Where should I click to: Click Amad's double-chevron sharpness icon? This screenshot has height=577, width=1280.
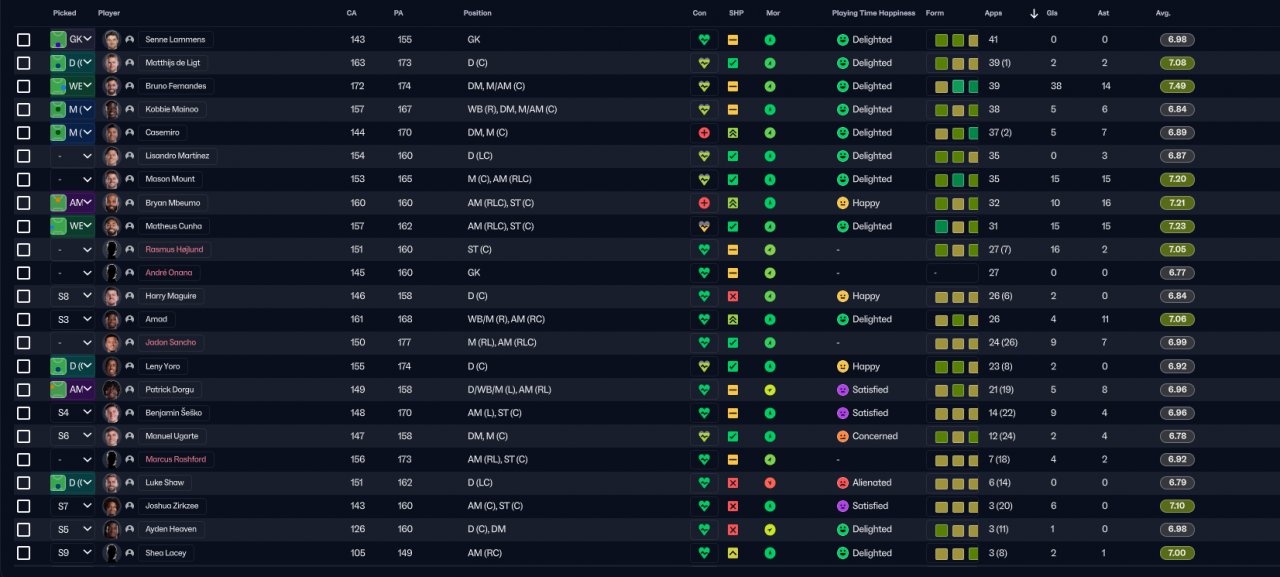tap(733, 319)
